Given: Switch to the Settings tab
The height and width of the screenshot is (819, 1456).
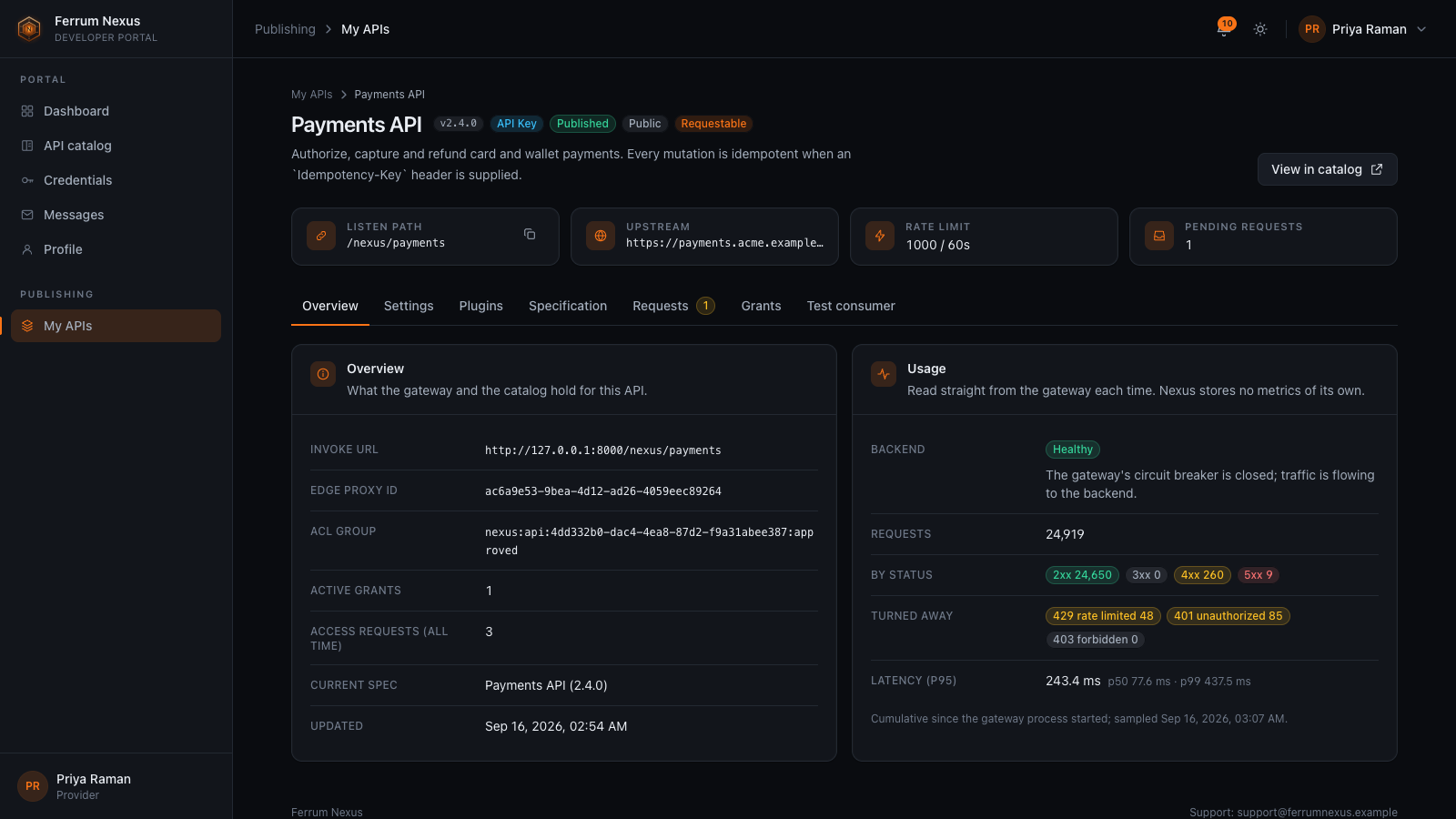Looking at the screenshot, I should click(409, 306).
